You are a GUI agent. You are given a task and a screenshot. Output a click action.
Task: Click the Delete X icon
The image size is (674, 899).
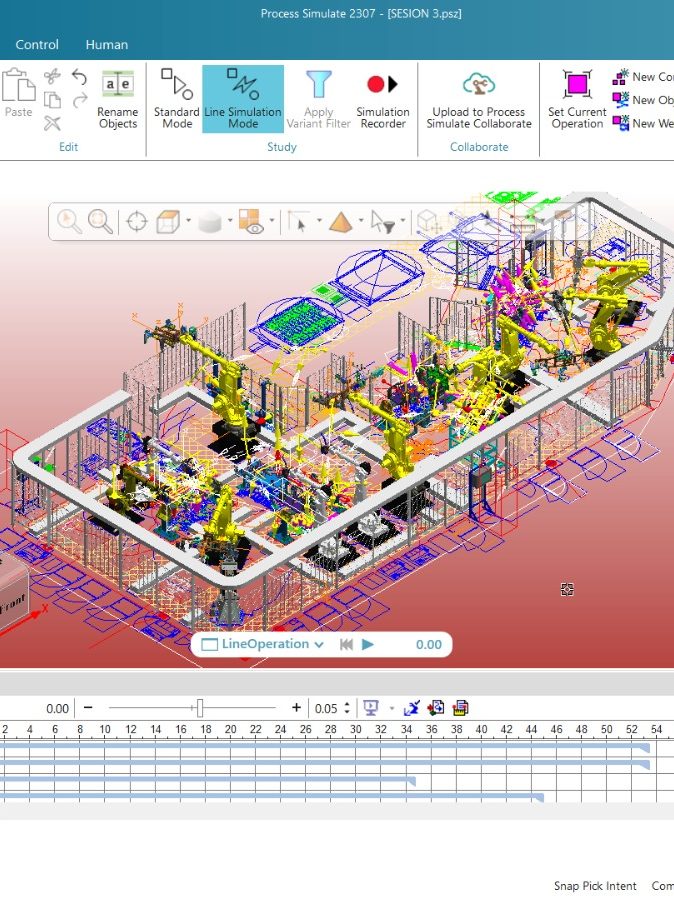coord(52,123)
